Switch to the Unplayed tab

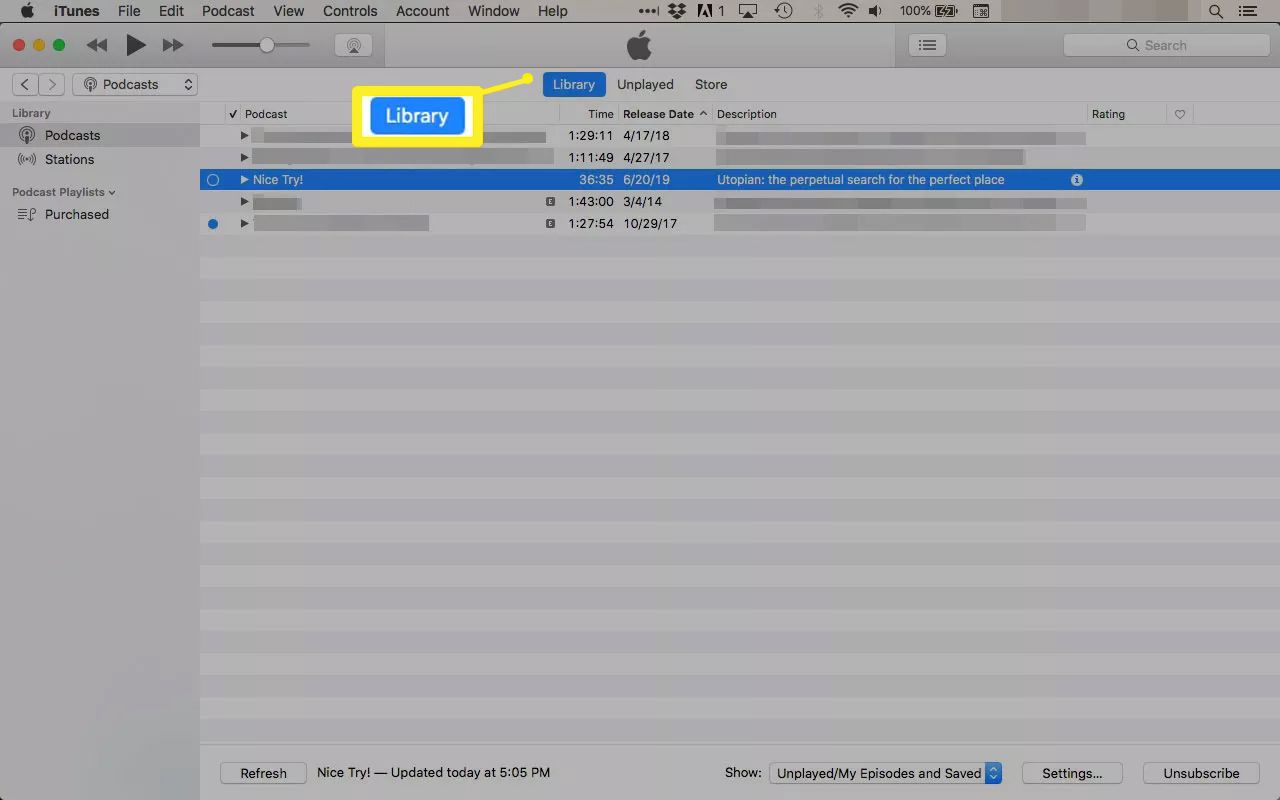pos(645,85)
